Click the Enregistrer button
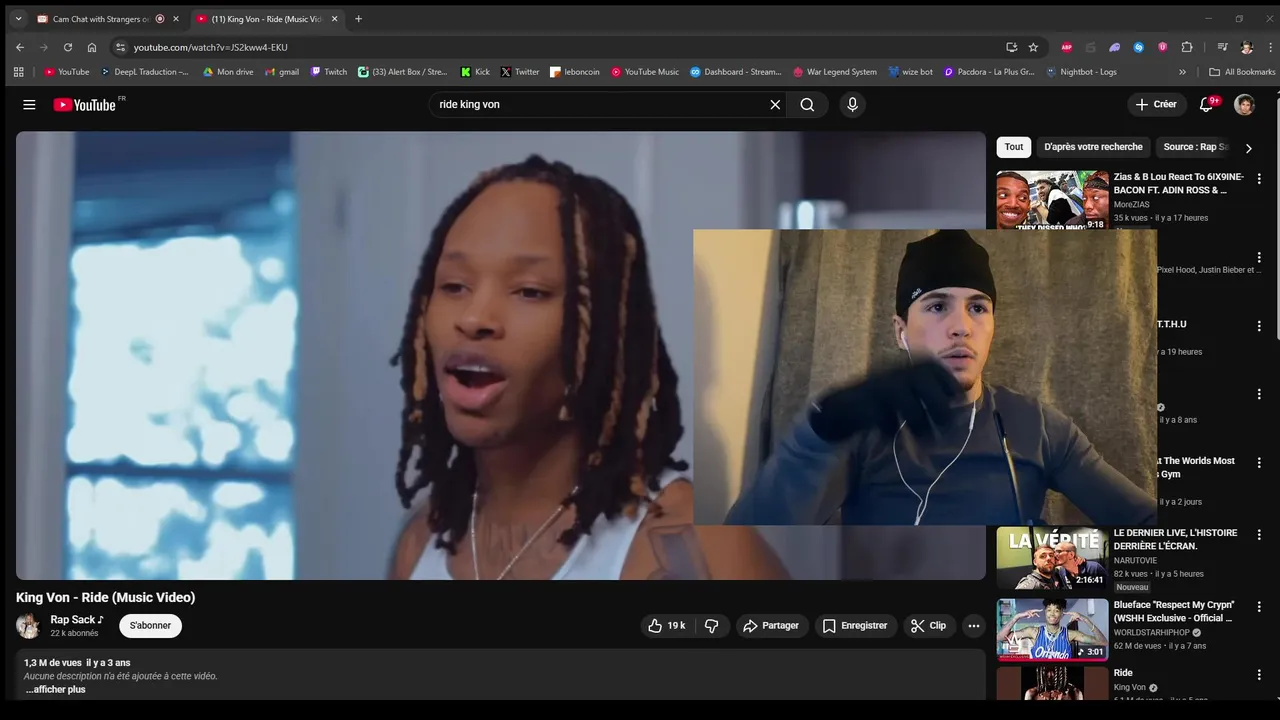Image resolution: width=1280 pixels, height=720 pixels. point(855,626)
